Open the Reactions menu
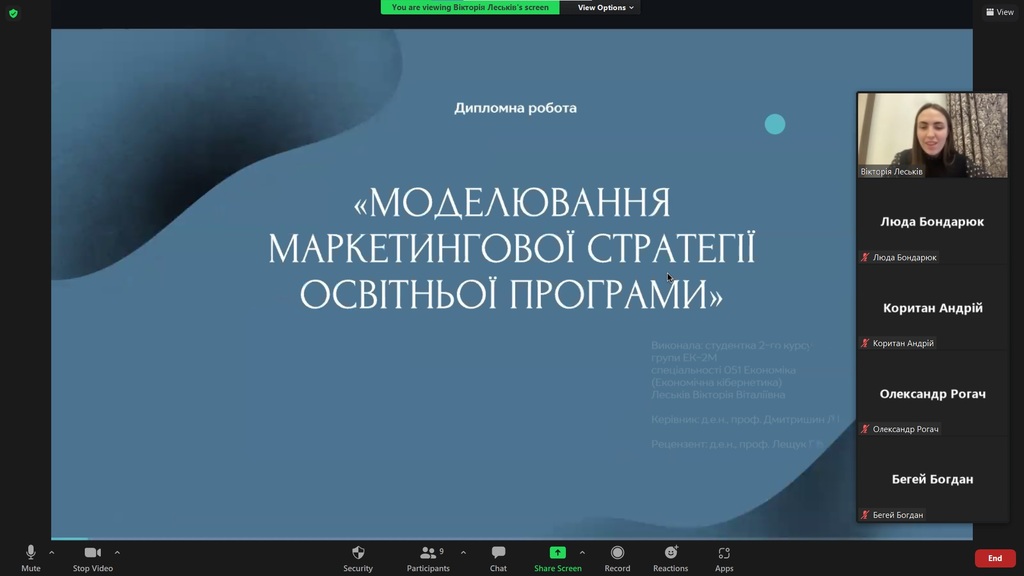1024x576 pixels. (670, 553)
